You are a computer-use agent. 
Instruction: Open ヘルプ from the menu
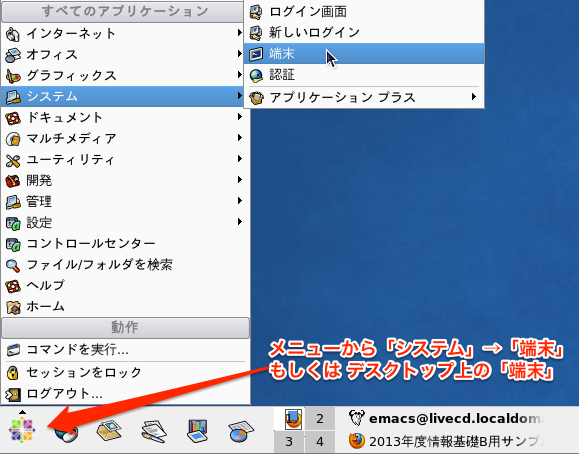(125, 285)
